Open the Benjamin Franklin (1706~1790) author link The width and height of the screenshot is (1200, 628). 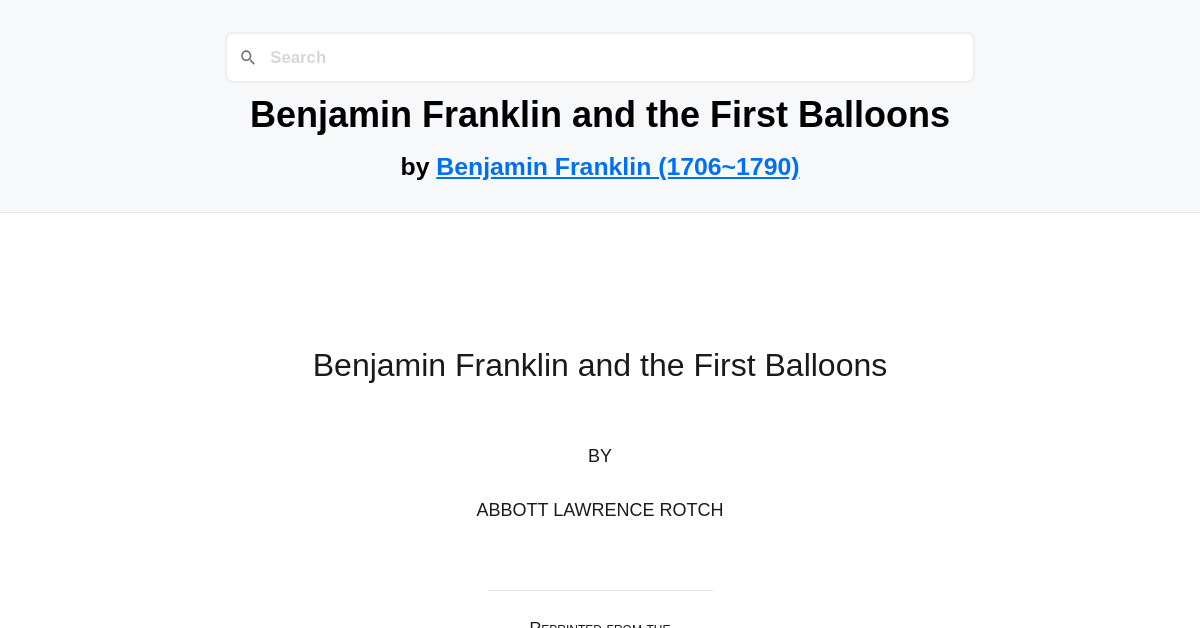[x=617, y=166]
